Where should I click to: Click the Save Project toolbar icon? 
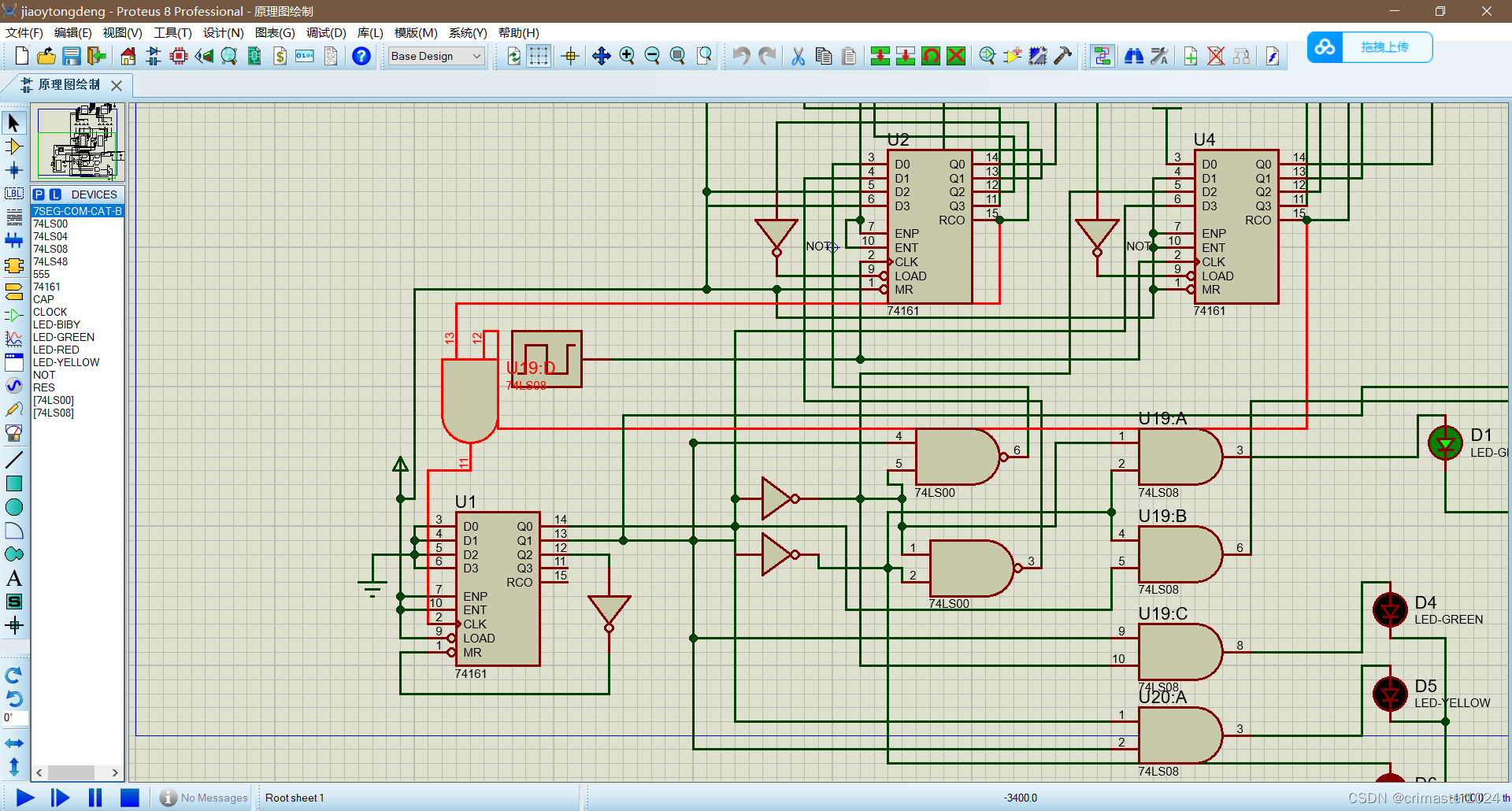click(x=72, y=56)
